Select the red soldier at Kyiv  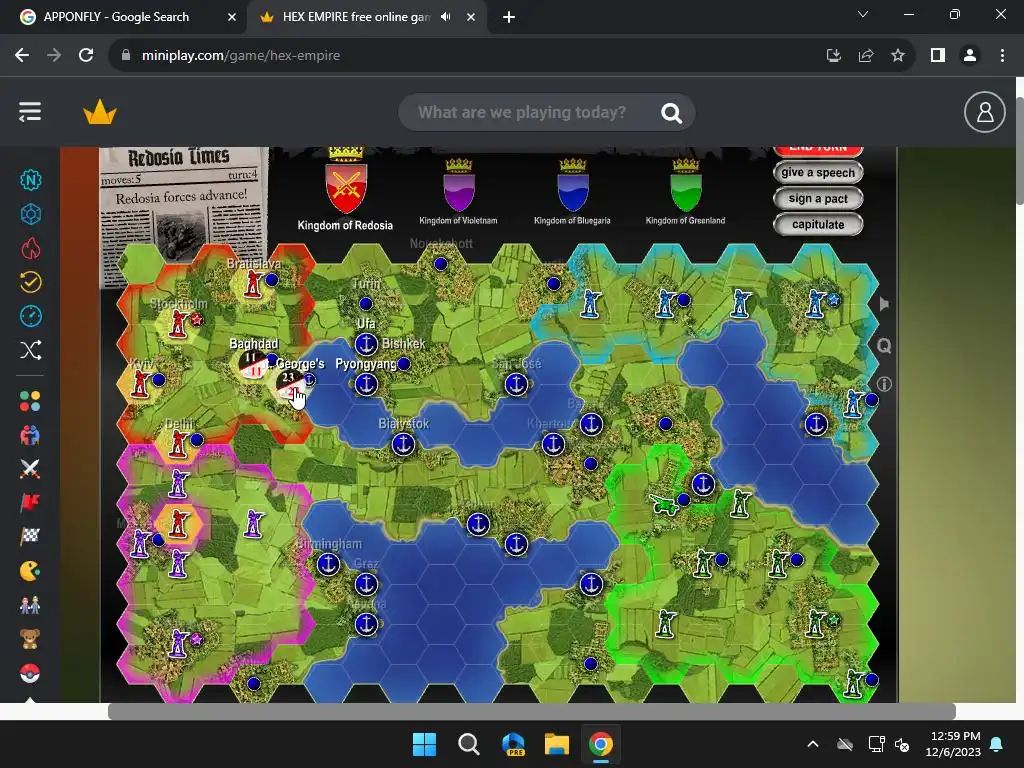(140, 383)
